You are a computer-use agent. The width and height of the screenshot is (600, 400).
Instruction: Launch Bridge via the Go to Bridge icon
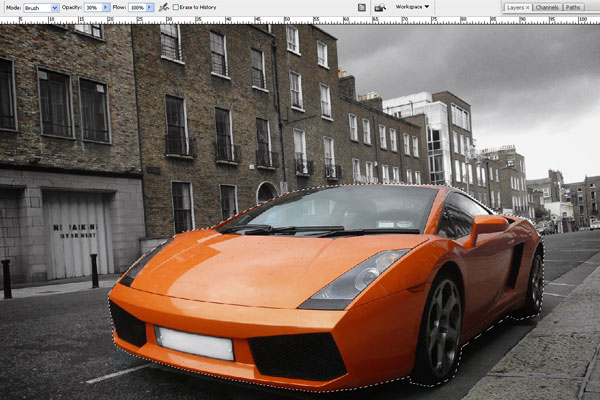pyautogui.click(x=380, y=7)
